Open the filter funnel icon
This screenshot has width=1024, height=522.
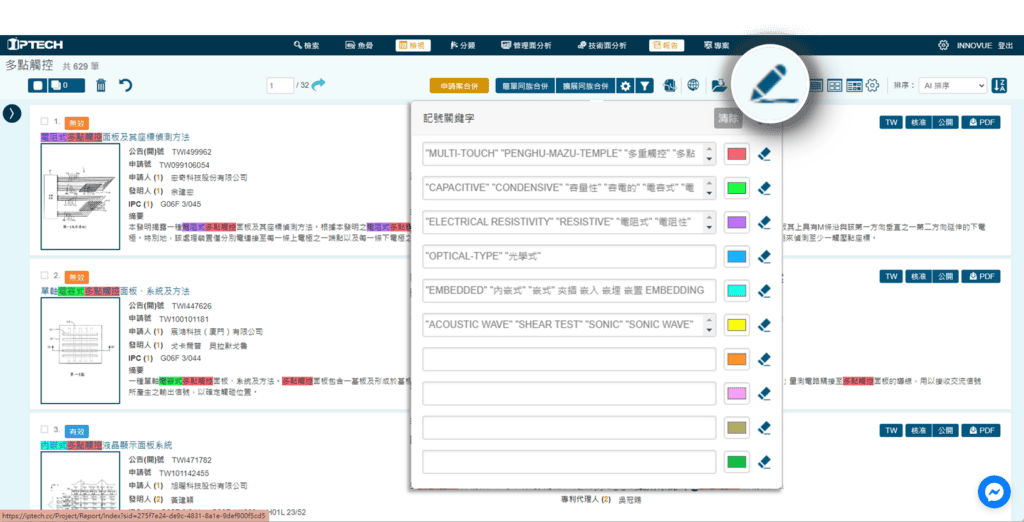[x=646, y=86]
